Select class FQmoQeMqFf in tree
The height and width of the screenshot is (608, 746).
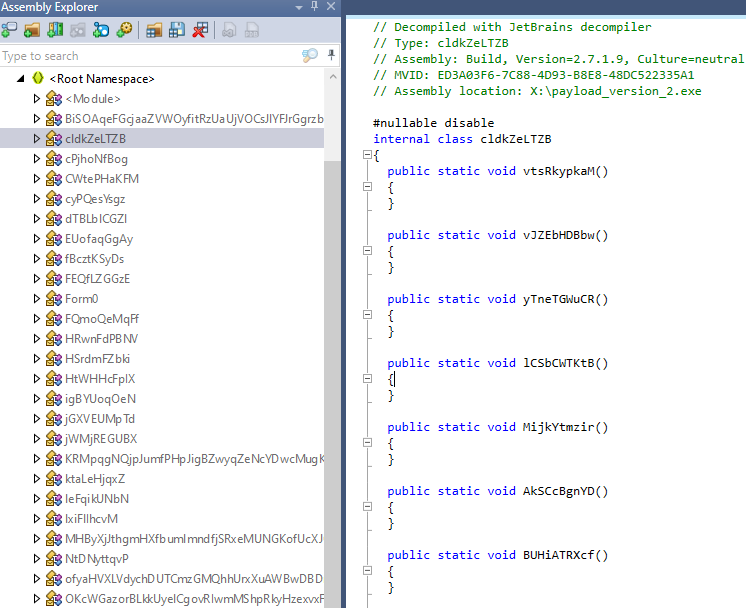tap(102, 318)
